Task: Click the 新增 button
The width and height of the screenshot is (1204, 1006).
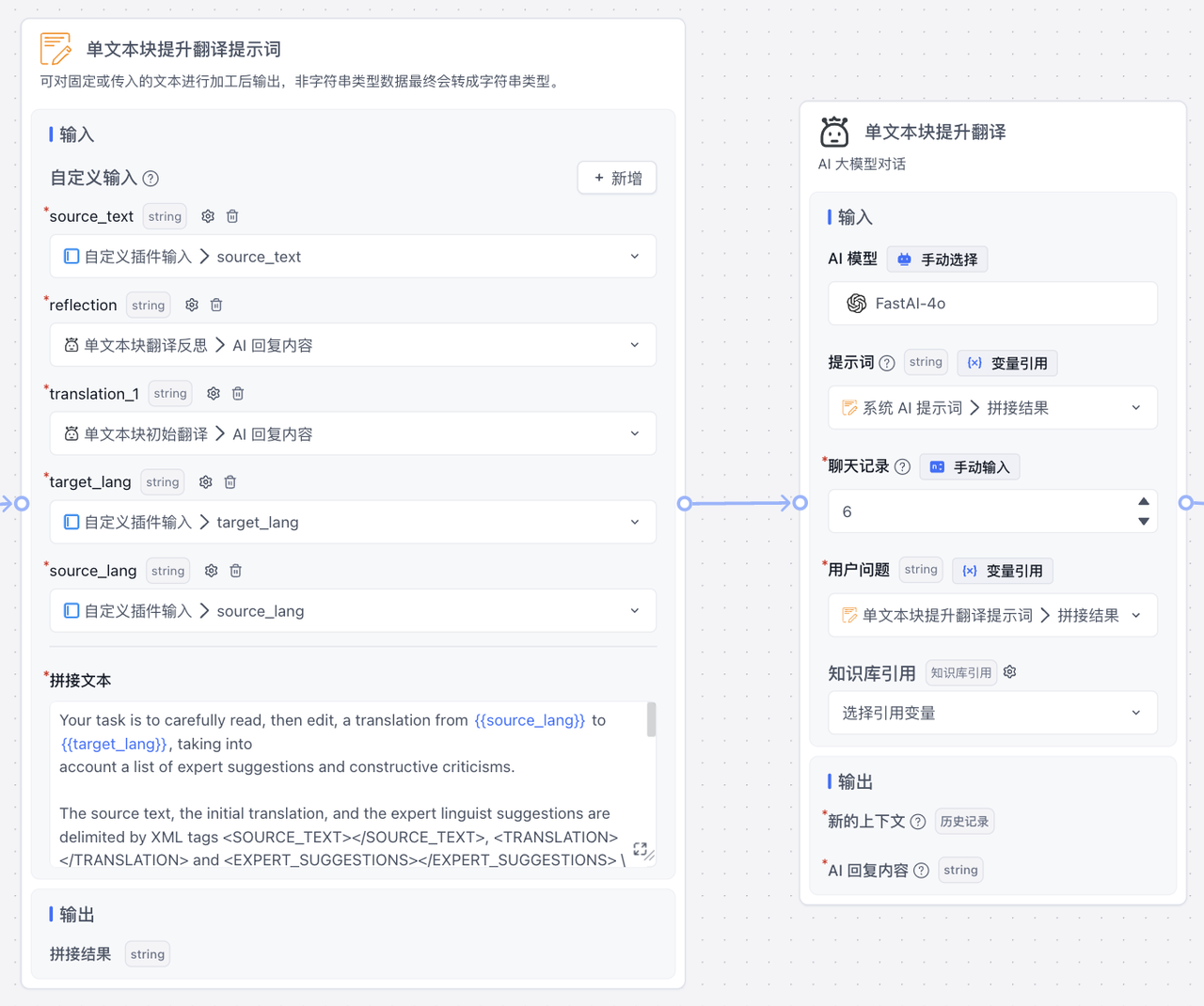Action: point(617,179)
